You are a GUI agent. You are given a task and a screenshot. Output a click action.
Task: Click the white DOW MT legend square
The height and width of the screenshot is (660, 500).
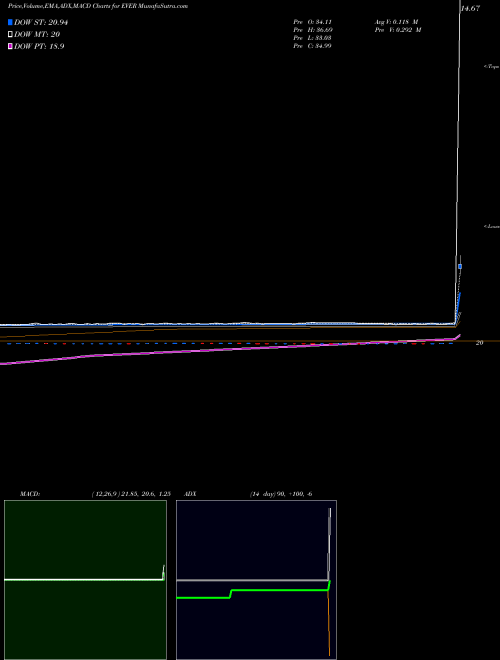coord(10,34)
